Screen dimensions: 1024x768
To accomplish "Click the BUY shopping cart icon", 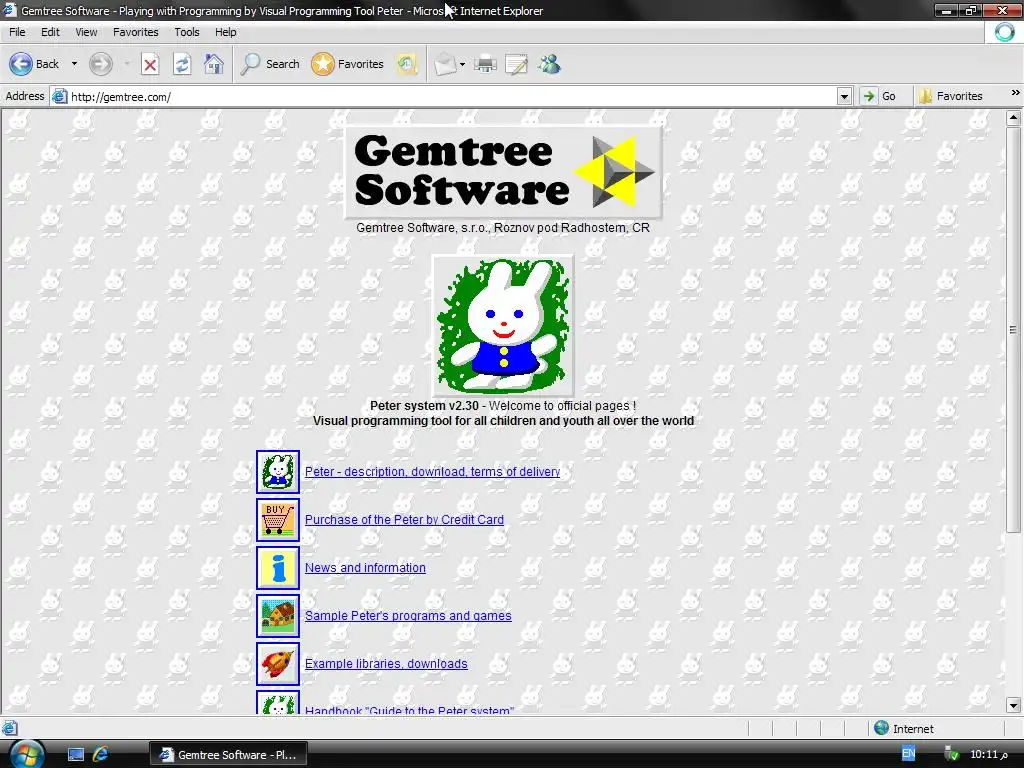I will point(278,520).
